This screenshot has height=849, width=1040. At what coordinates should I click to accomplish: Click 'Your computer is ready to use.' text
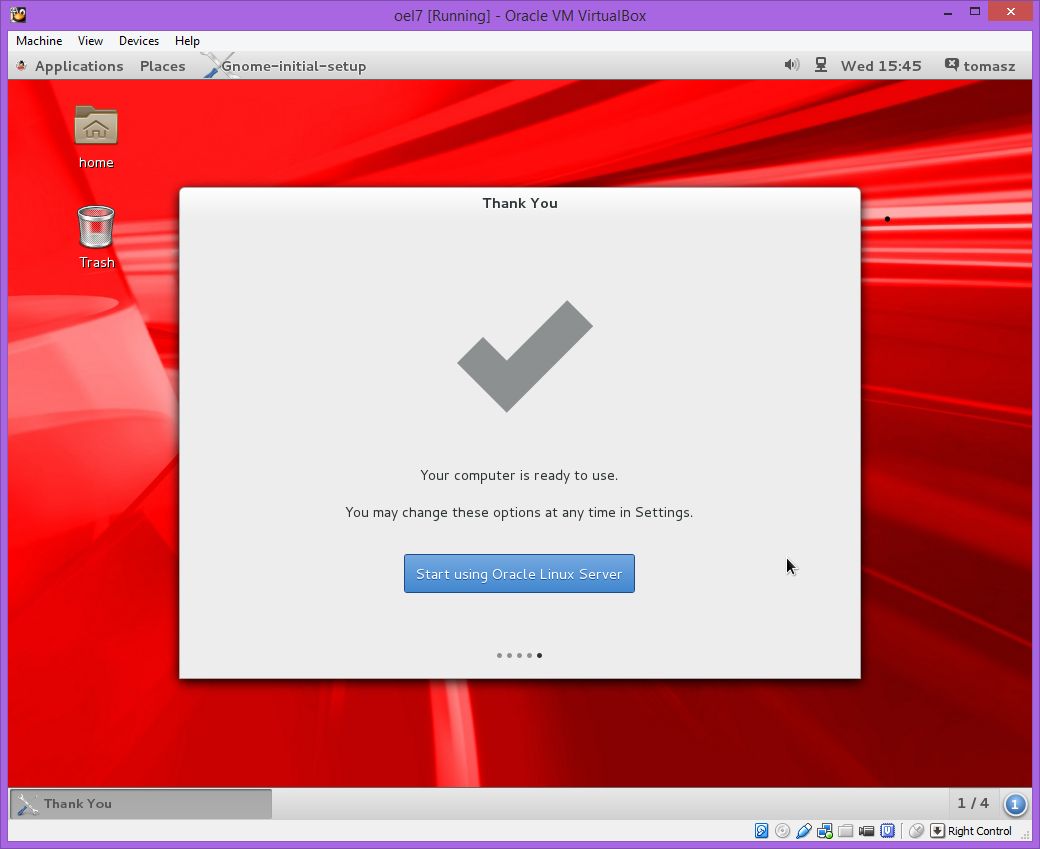click(x=519, y=476)
